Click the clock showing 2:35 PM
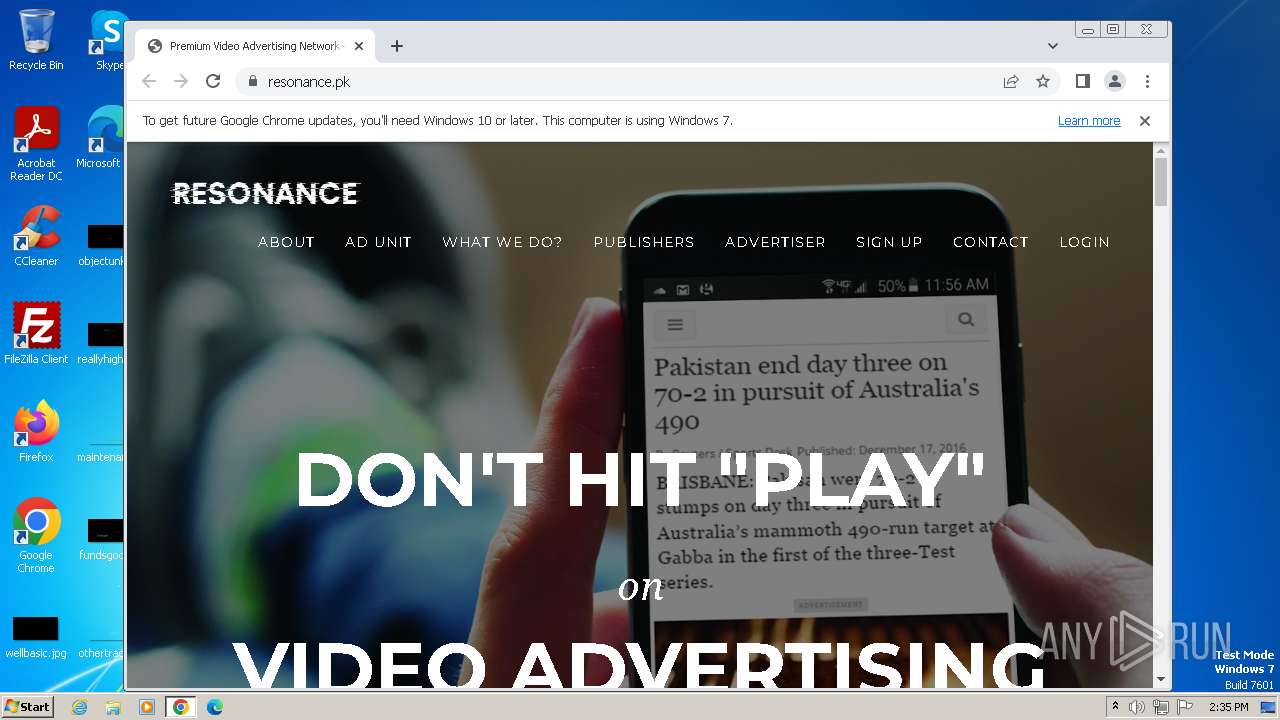Screen dimensions: 1280x720 pyautogui.click(x=1228, y=707)
